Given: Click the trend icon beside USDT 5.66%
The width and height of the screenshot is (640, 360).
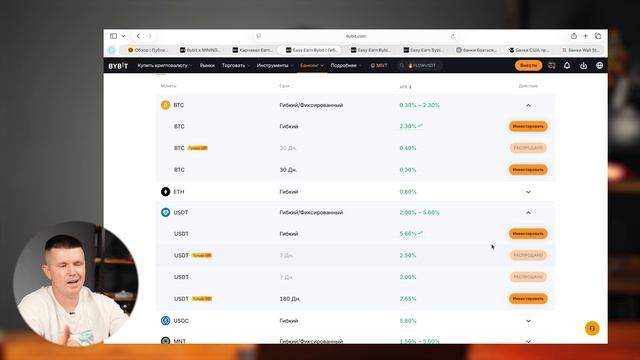Looking at the screenshot, I should (x=420, y=233).
